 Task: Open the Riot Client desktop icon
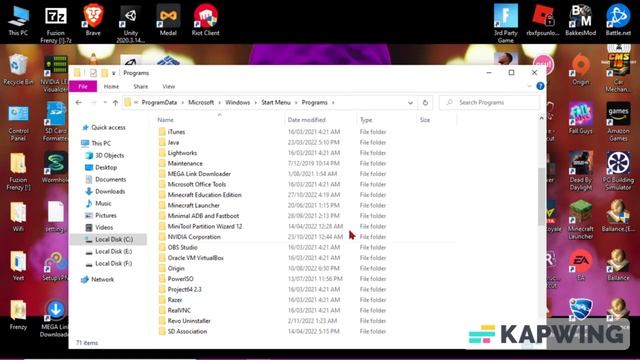click(x=205, y=20)
